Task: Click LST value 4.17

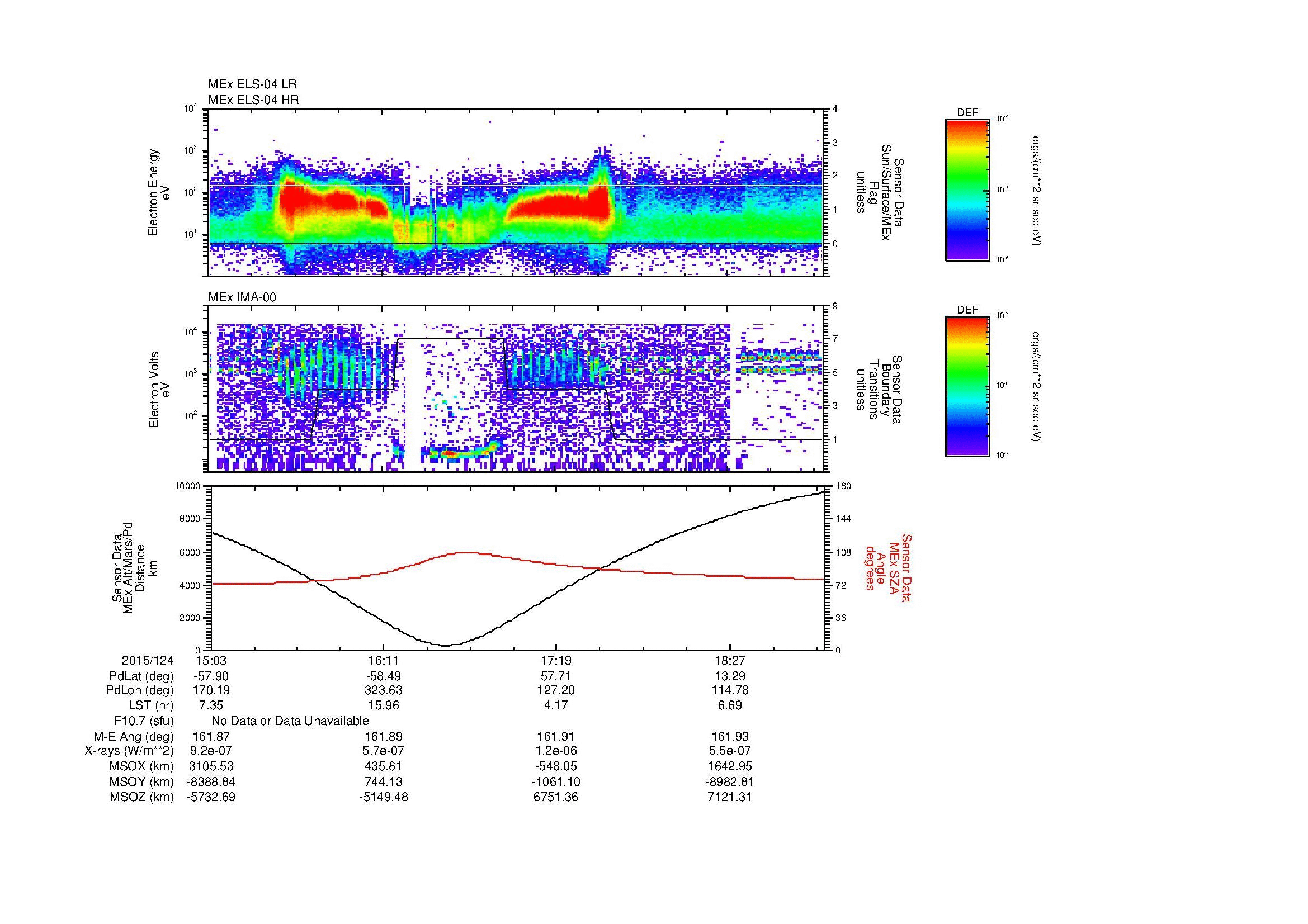Action: tap(556, 706)
